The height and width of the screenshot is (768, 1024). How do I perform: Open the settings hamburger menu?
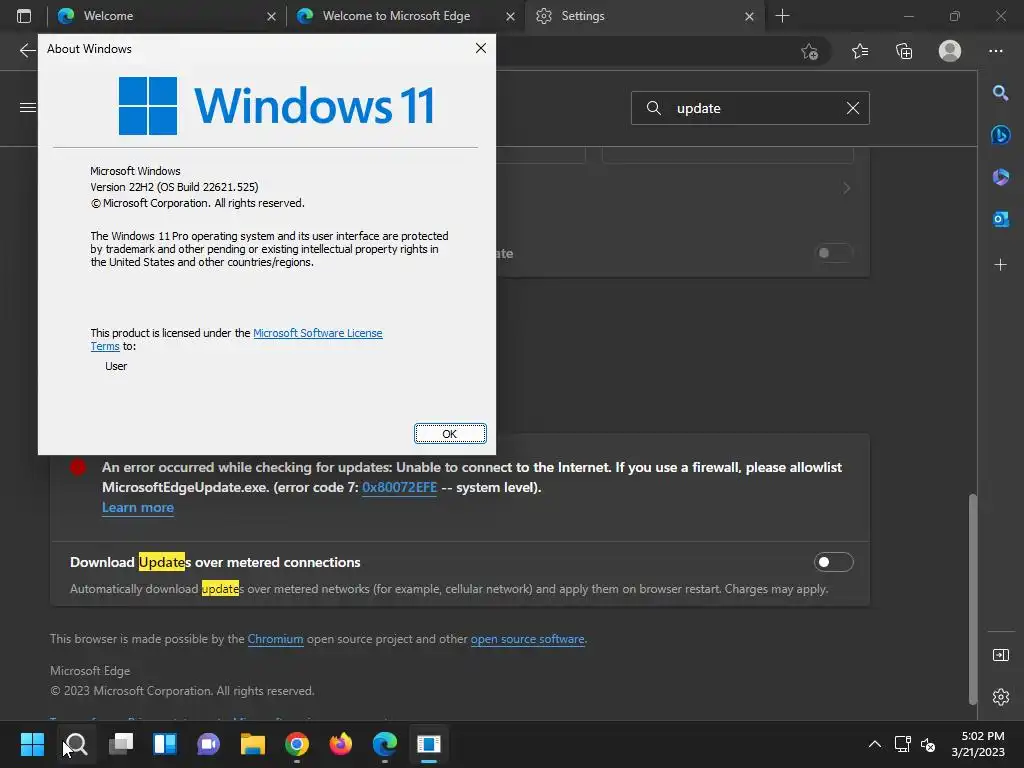27,107
